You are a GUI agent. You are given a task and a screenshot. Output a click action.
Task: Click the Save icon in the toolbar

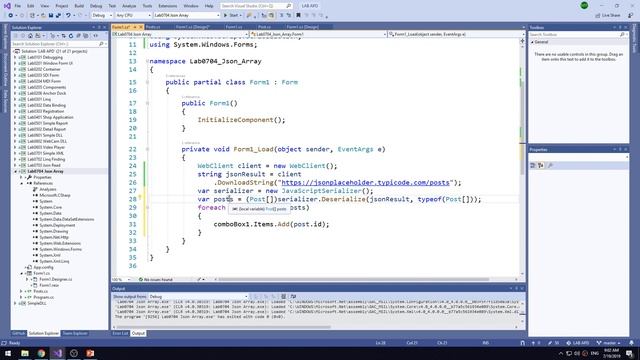click(x=51, y=16)
